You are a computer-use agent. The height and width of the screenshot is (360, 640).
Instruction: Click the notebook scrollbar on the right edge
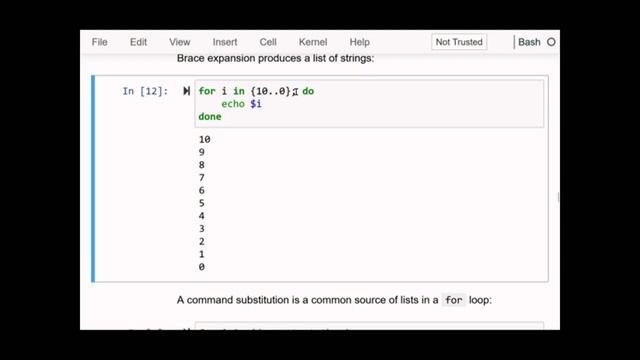pos(558,198)
